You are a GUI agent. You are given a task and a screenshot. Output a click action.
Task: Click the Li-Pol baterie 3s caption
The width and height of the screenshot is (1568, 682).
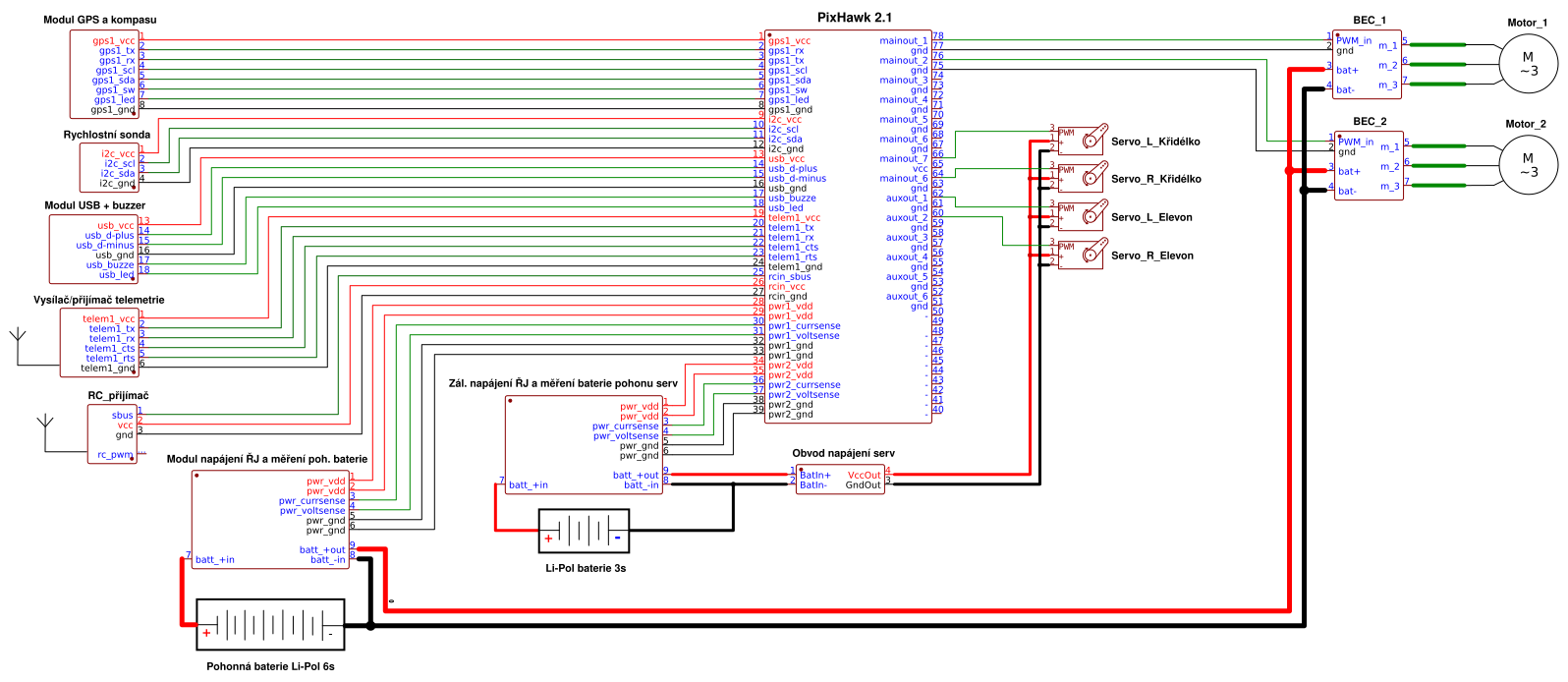click(586, 568)
